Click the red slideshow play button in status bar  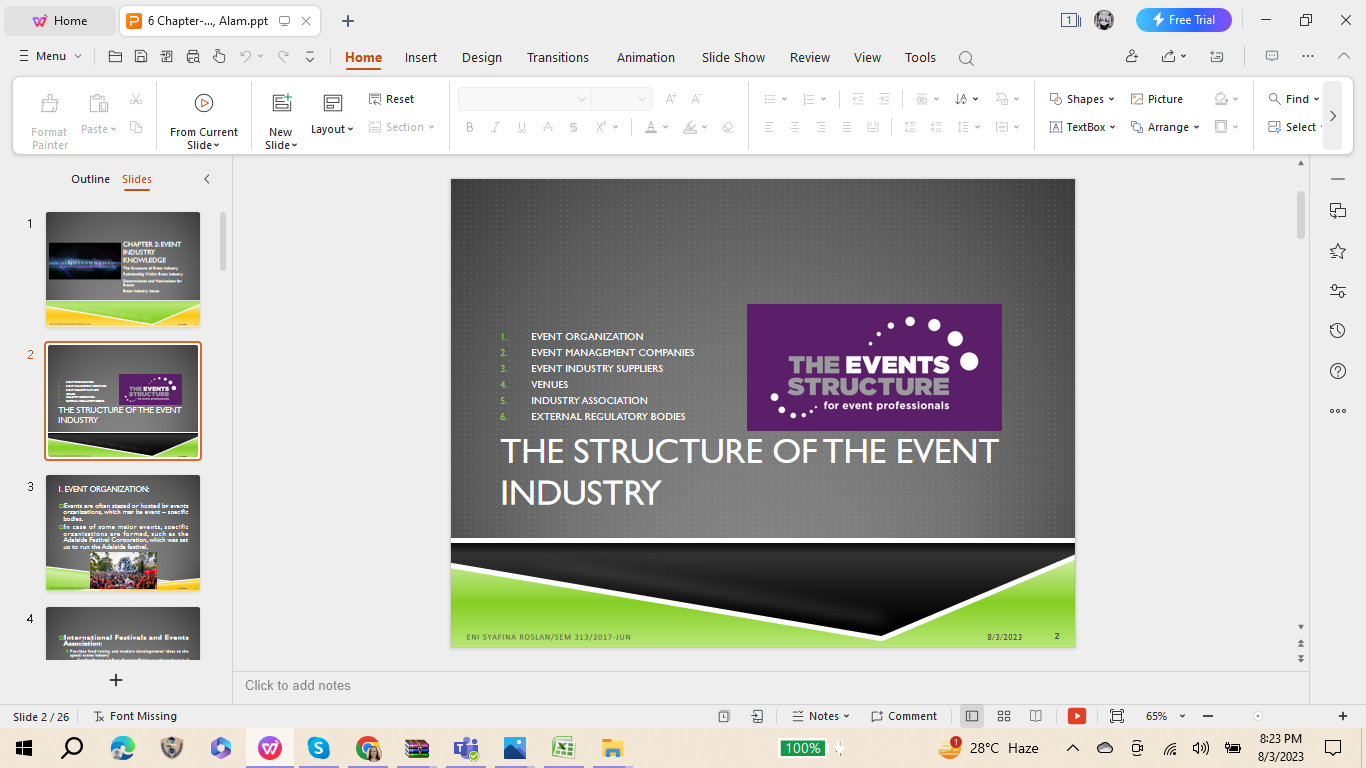point(1077,716)
